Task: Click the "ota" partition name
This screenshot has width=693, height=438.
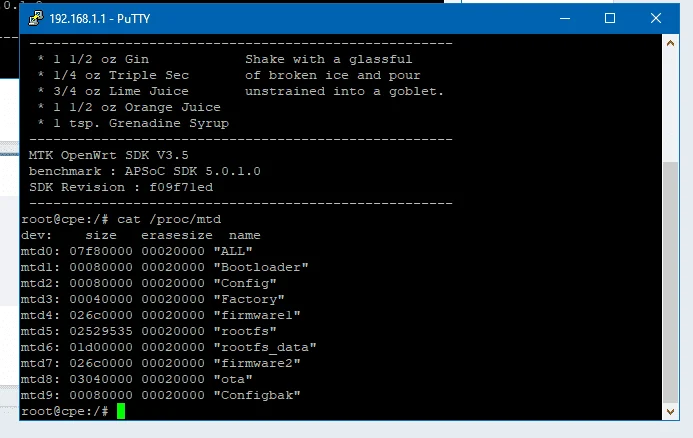Action: [x=233, y=379]
